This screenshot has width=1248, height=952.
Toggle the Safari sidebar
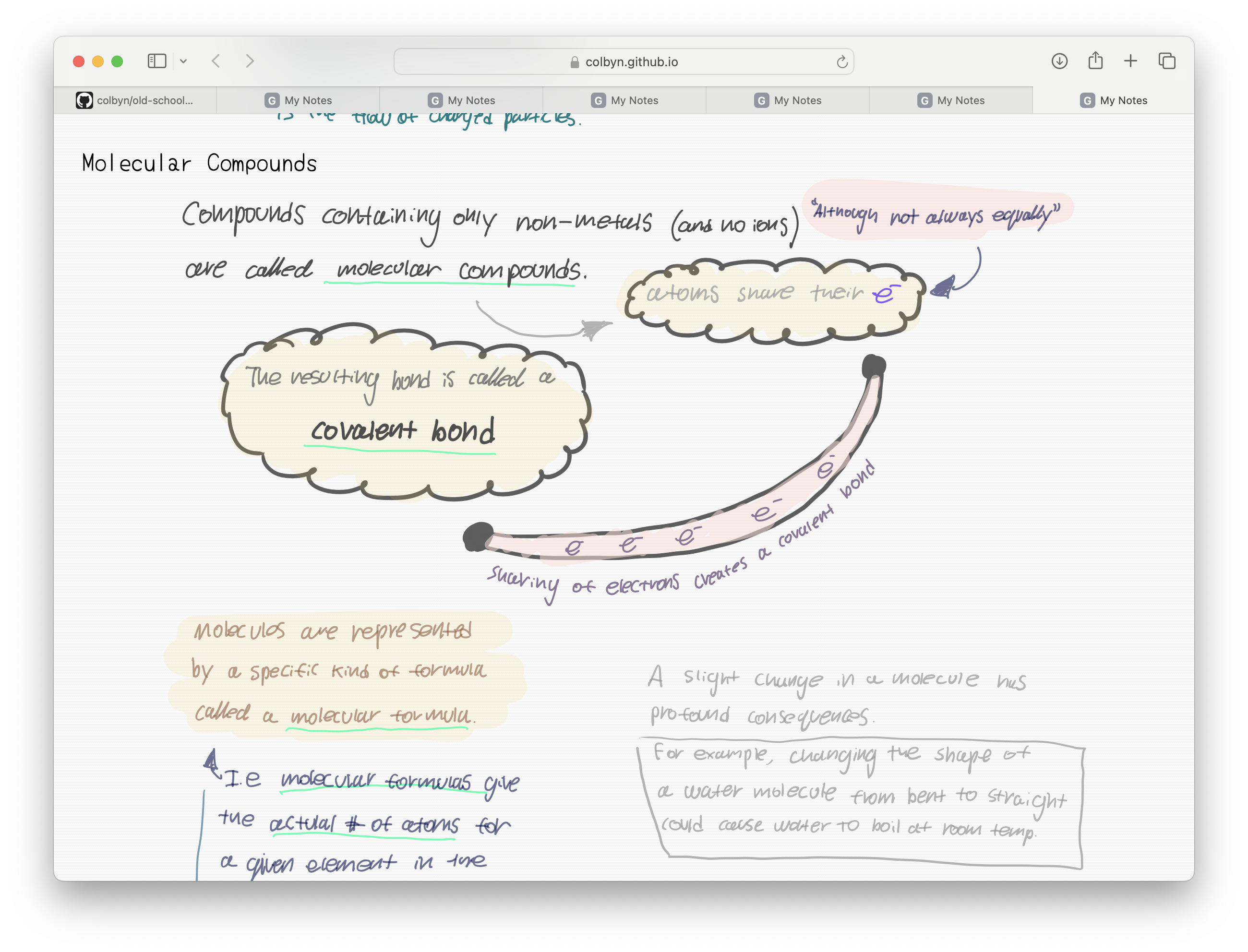[157, 61]
